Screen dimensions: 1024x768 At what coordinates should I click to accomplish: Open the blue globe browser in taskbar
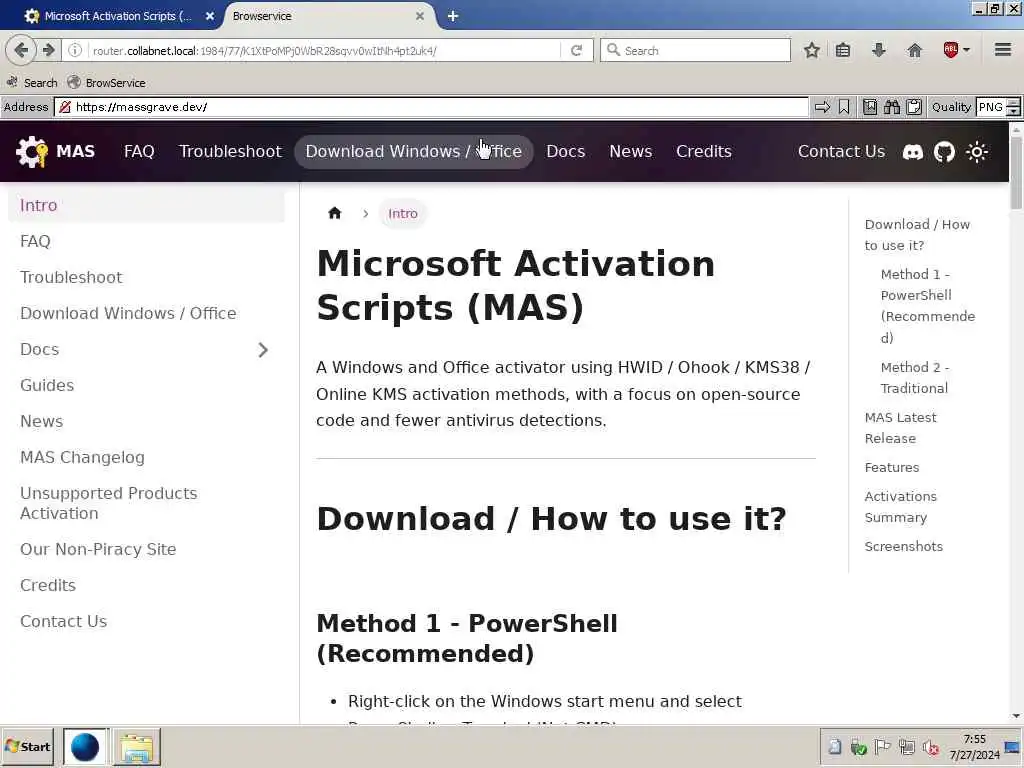[86, 747]
